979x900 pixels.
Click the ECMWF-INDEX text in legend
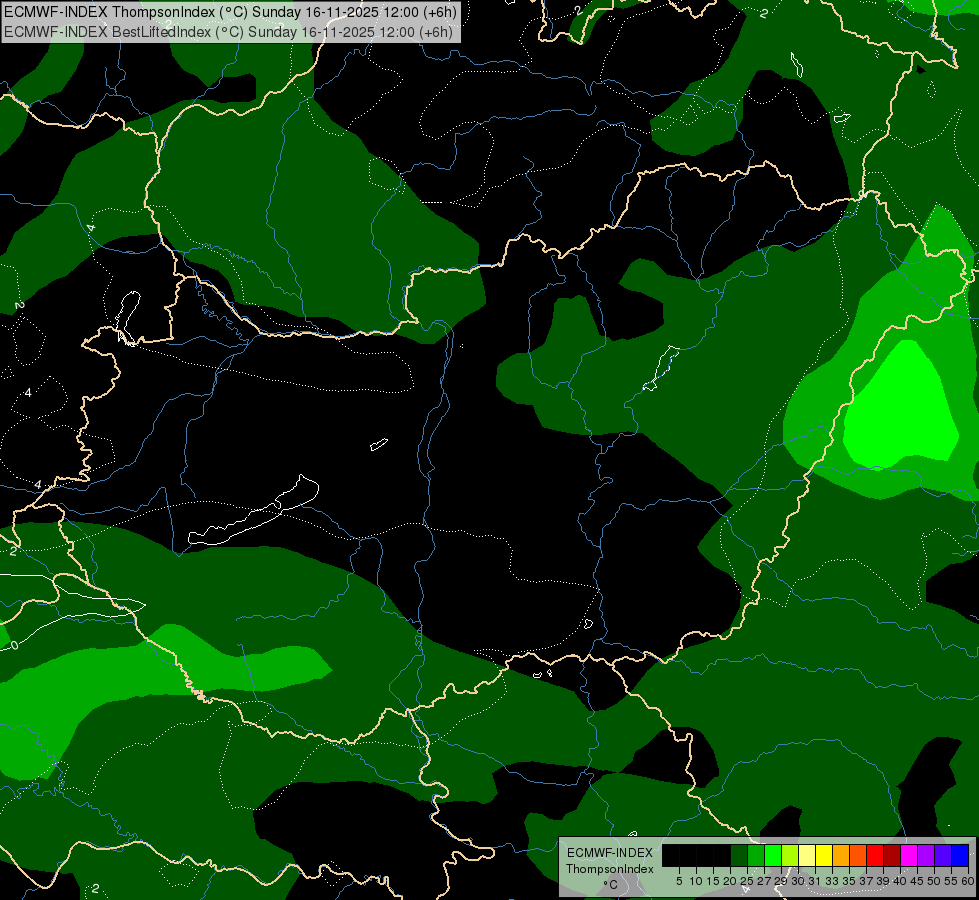click(609, 853)
